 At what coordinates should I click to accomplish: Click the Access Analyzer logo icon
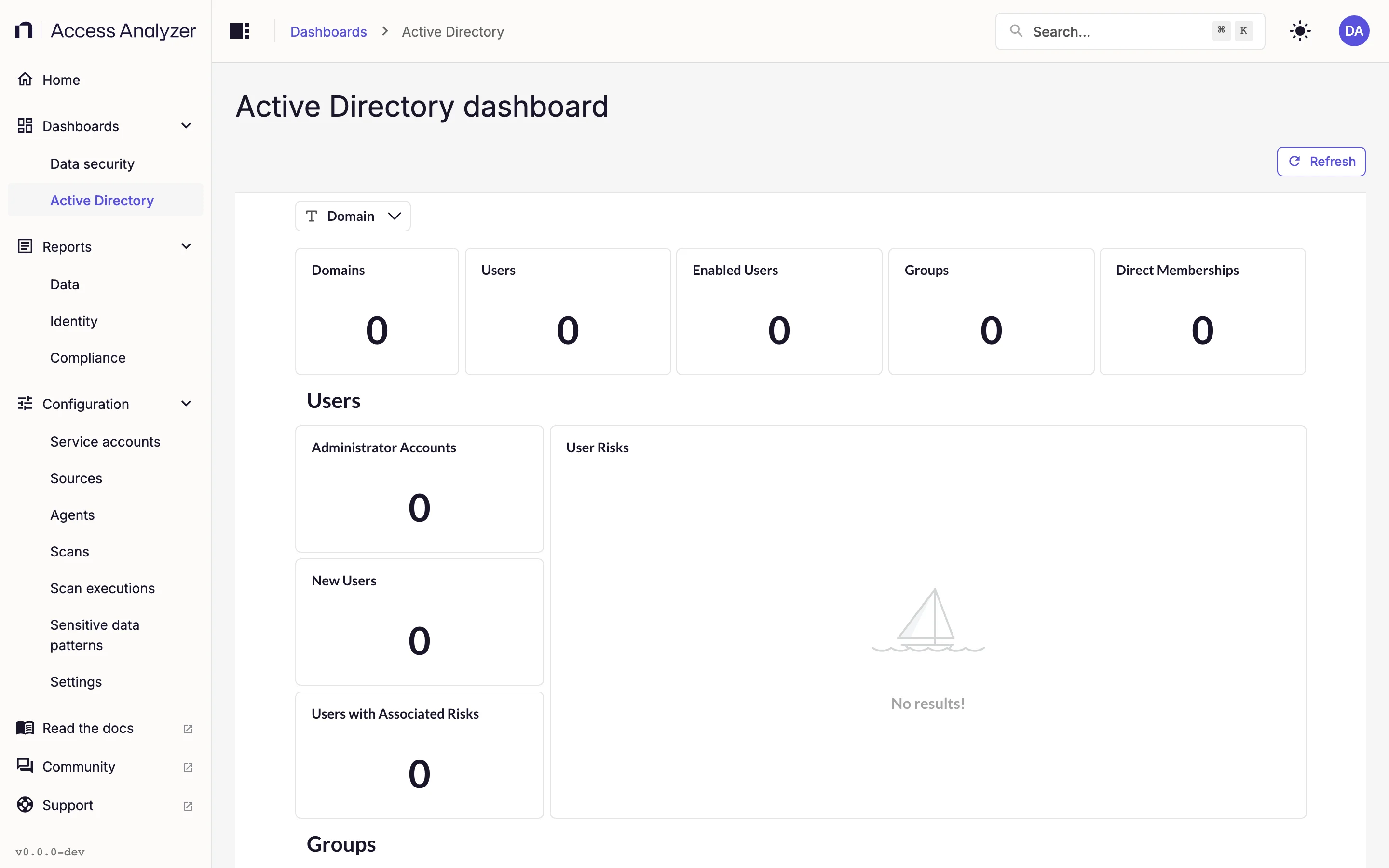click(24, 30)
